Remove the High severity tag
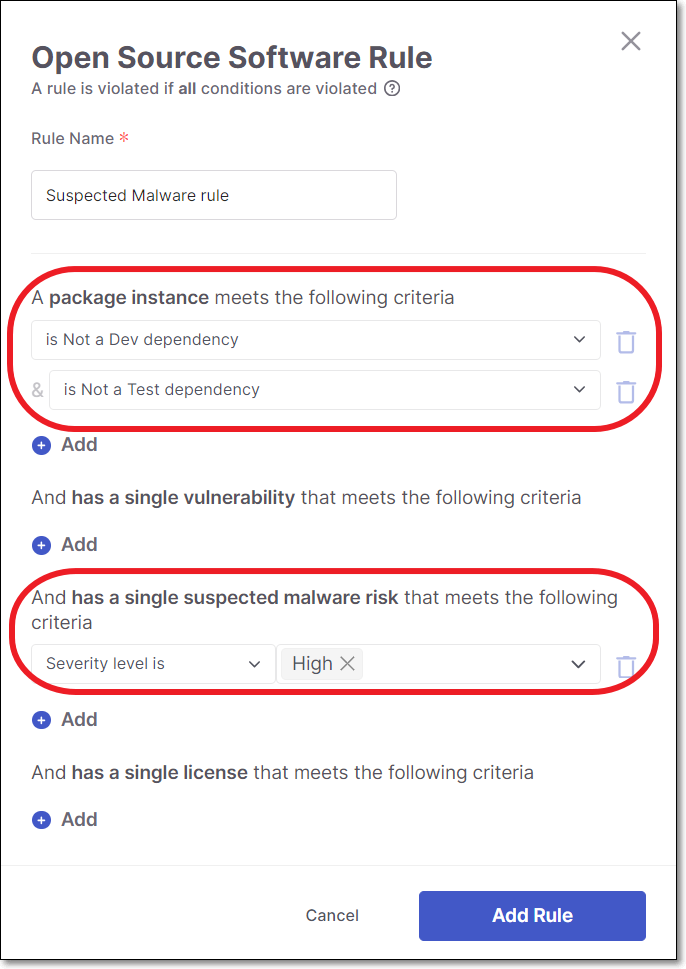This screenshot has width=686, height=969. click(347, 664)
